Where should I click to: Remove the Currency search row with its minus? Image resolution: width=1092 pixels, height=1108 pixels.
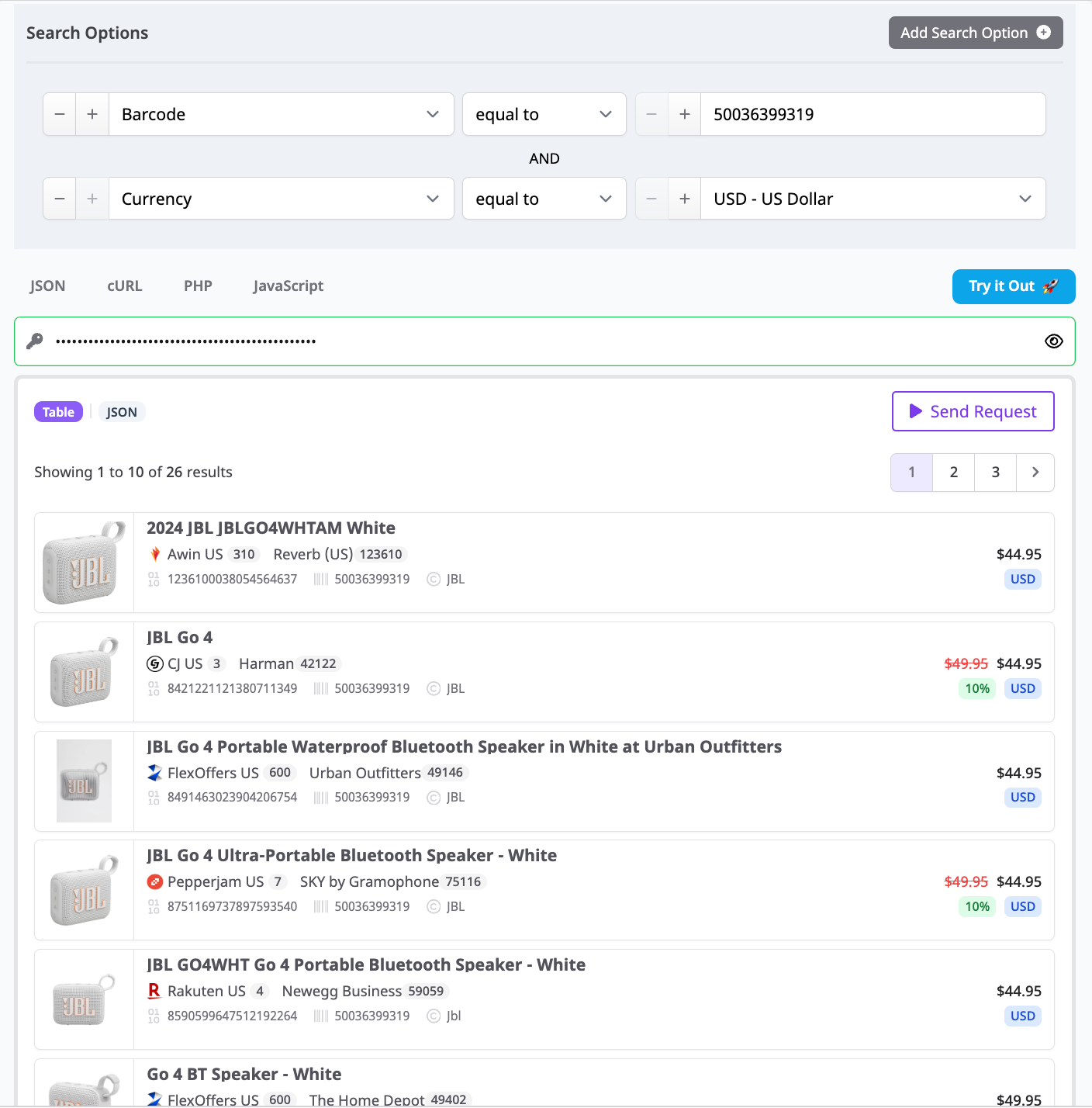[60, 199]
